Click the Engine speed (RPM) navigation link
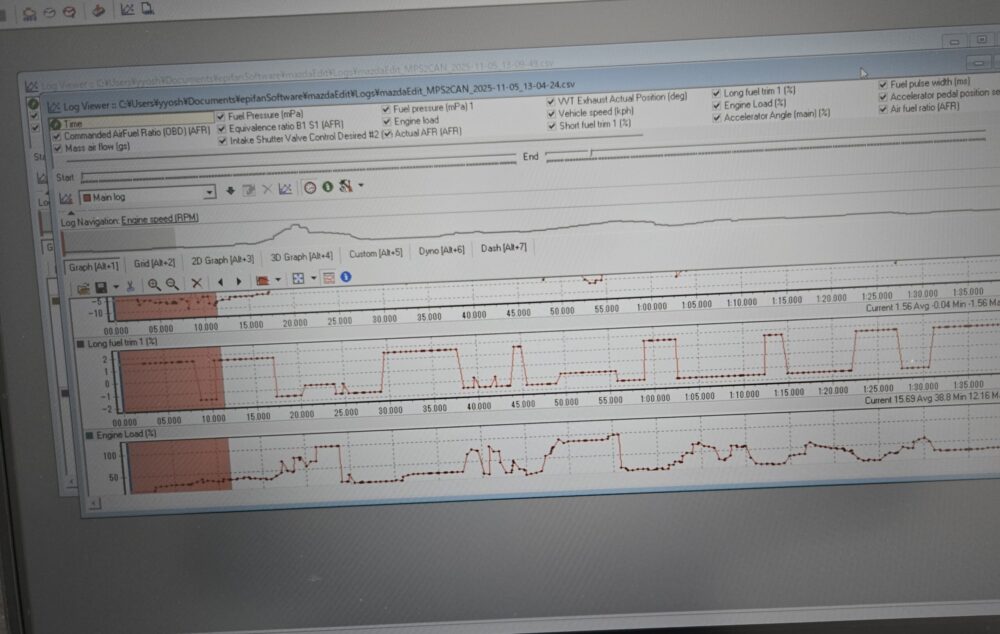The height and width of the screenshot is (634, 1000). coord(160,219)
